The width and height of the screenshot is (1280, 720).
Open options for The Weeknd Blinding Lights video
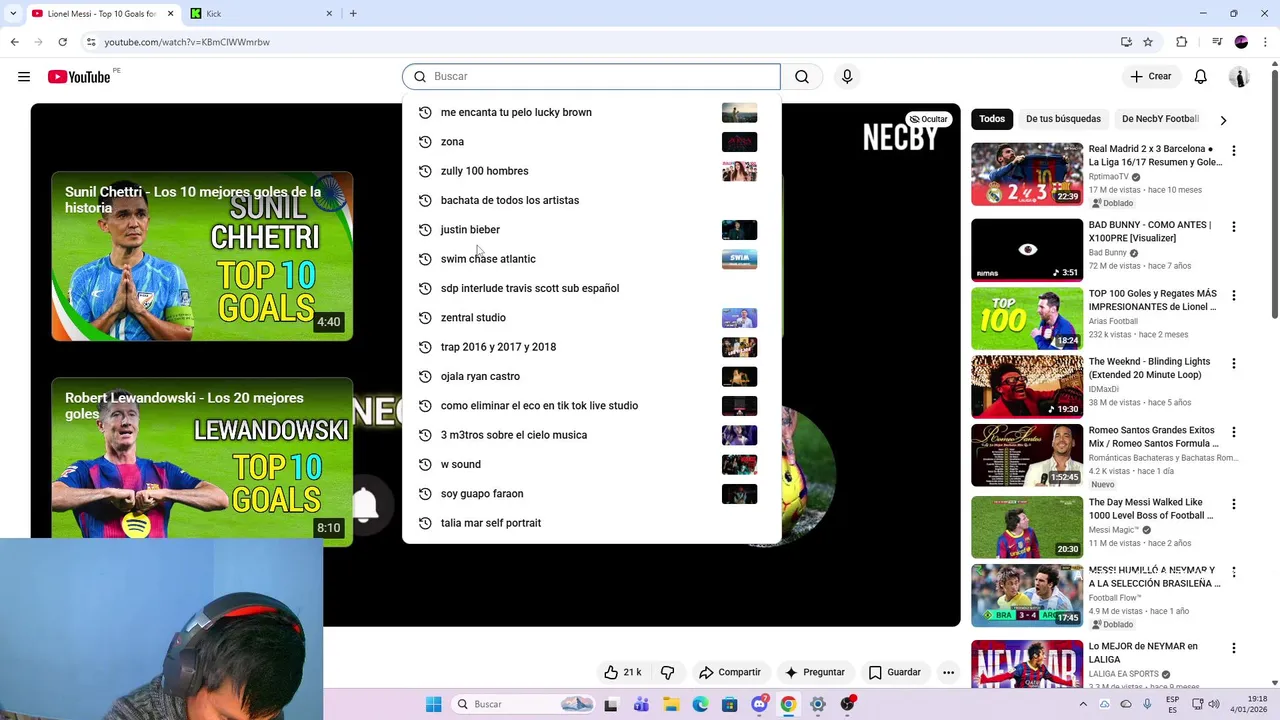coord(1233,364)
